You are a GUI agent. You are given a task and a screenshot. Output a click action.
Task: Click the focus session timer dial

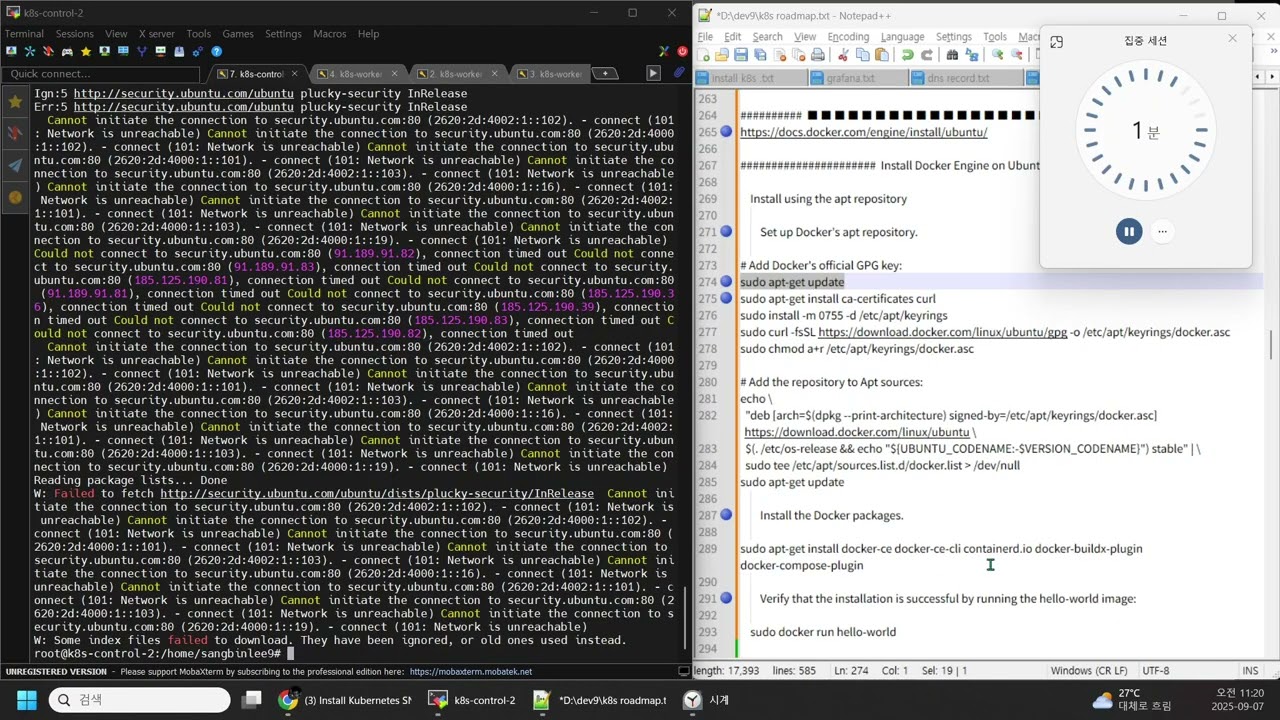[1145, 130]
